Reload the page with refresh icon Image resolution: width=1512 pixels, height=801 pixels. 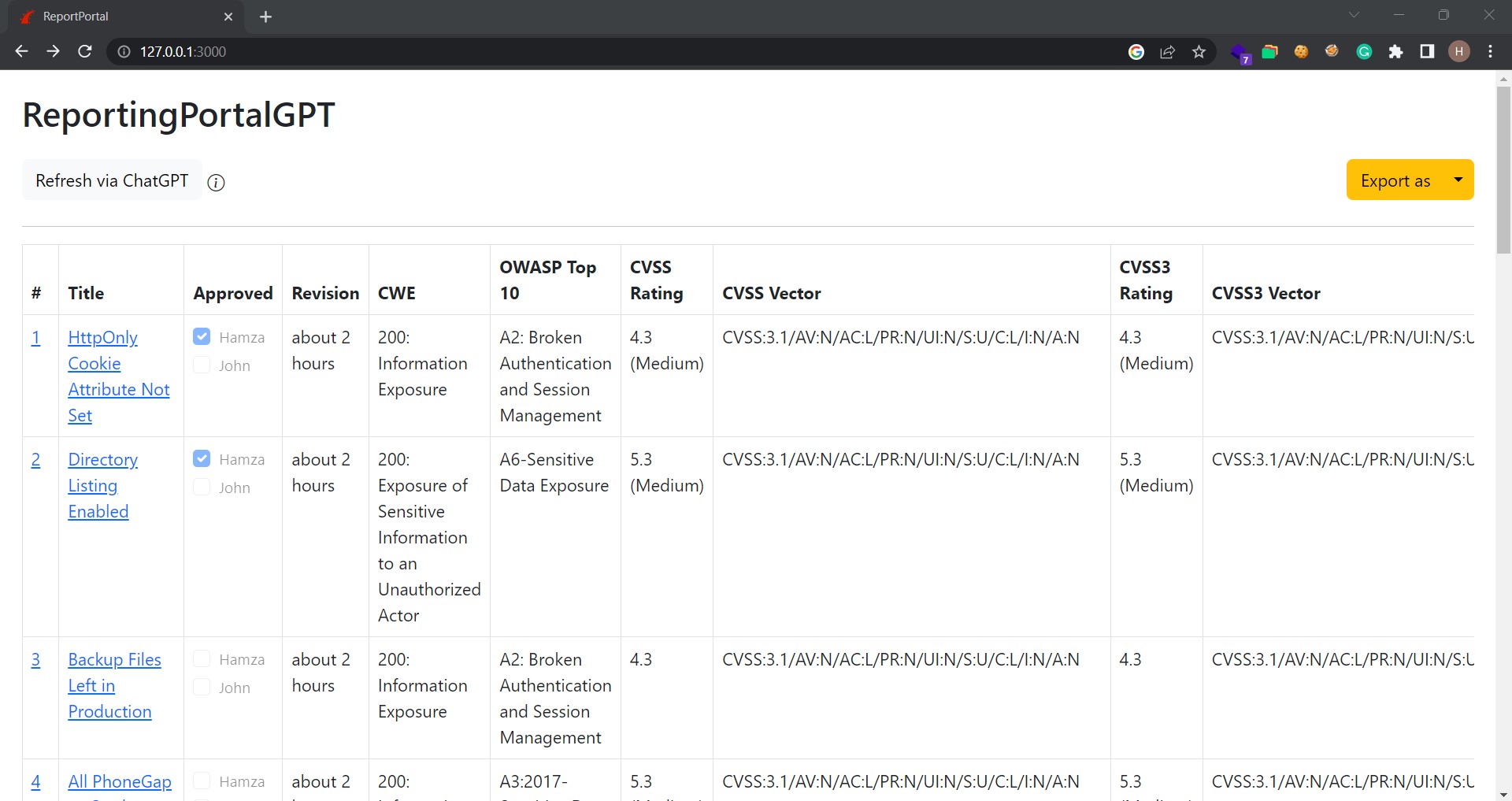85,51
